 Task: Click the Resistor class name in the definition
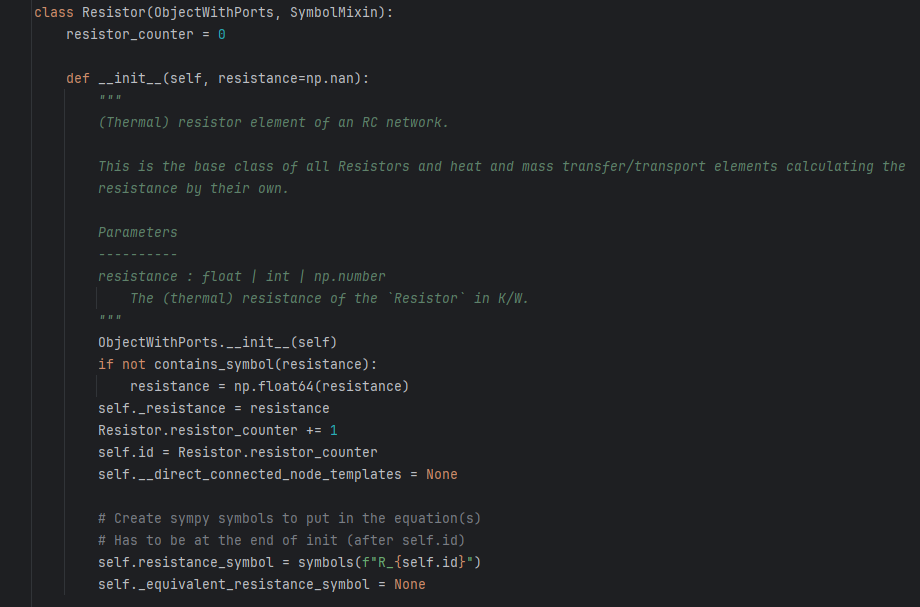tap(114, 13)
